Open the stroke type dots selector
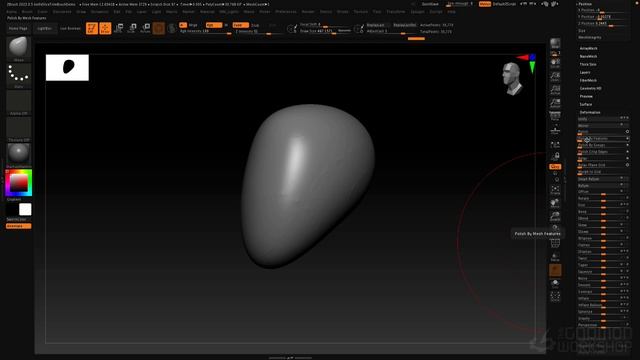The height and width of the screenshot is (360, 640). 19,75
